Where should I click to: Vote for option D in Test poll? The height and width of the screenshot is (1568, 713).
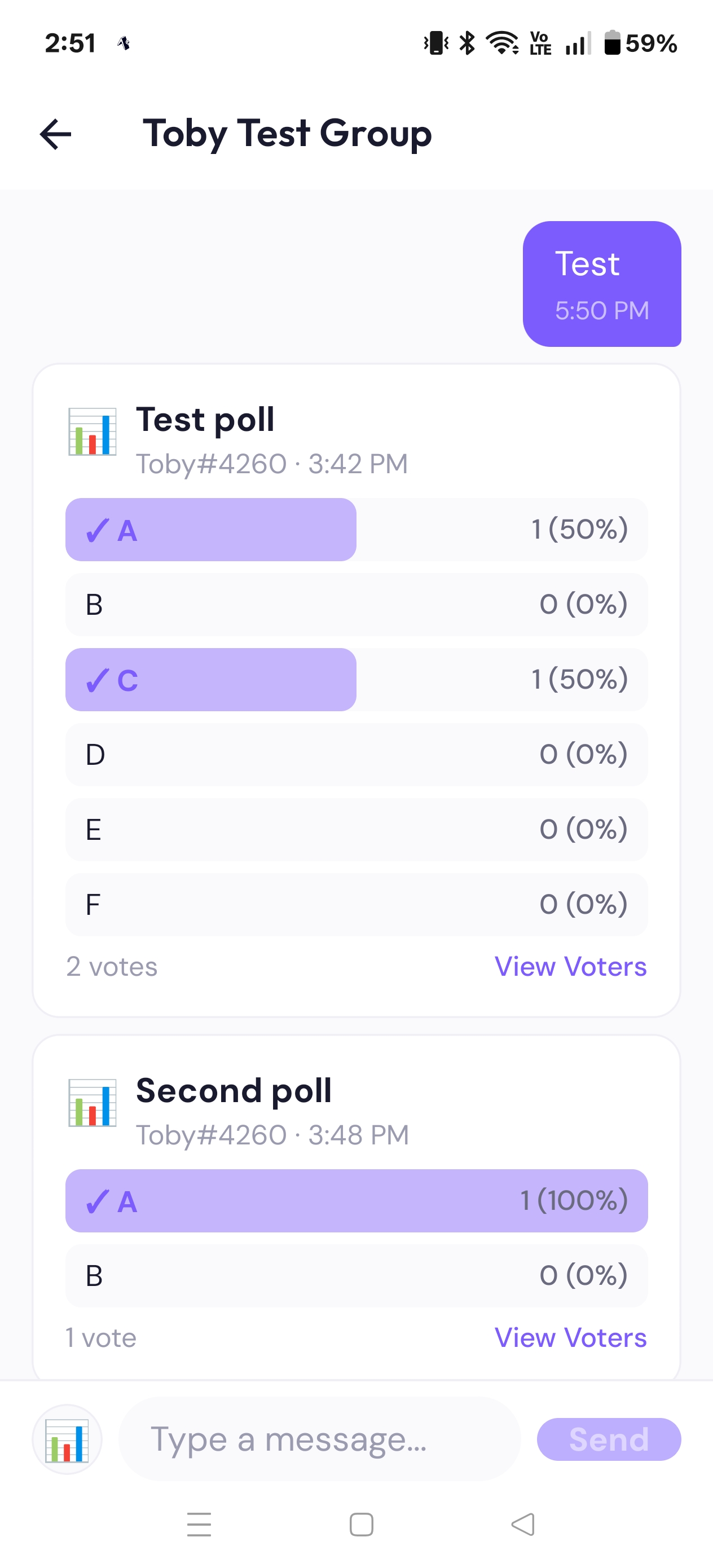point(356,755)
